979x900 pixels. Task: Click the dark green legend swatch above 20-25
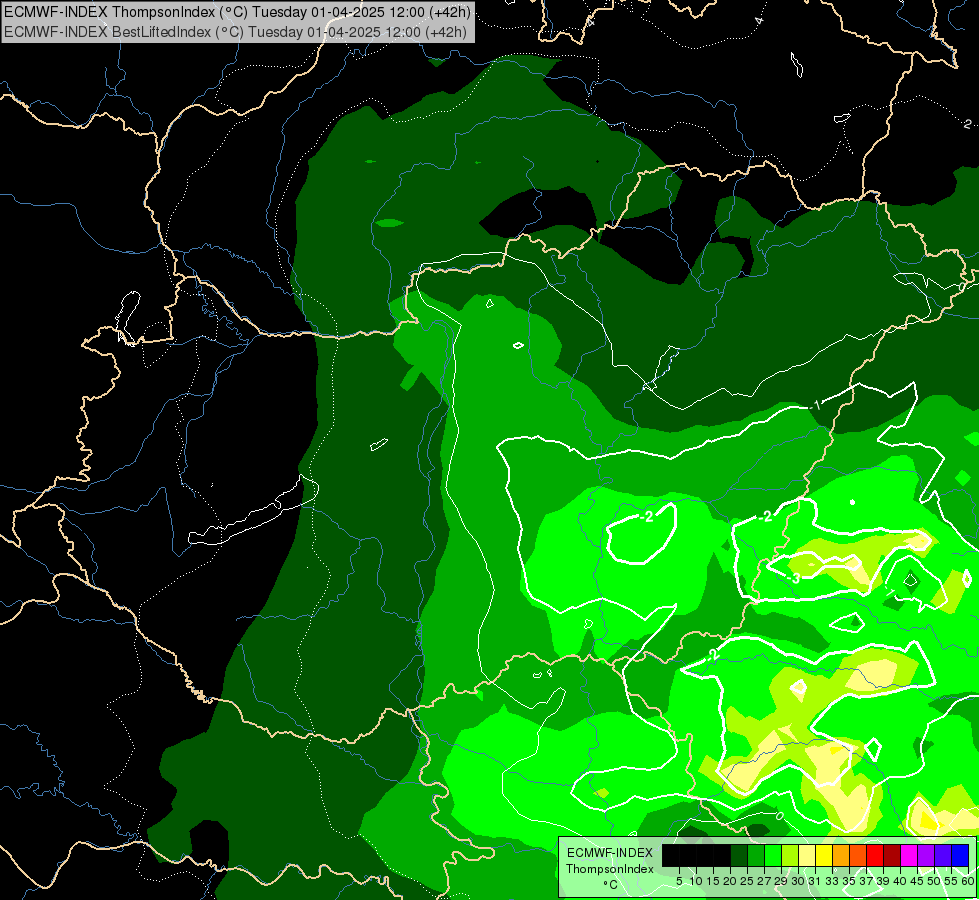point(739,855)
